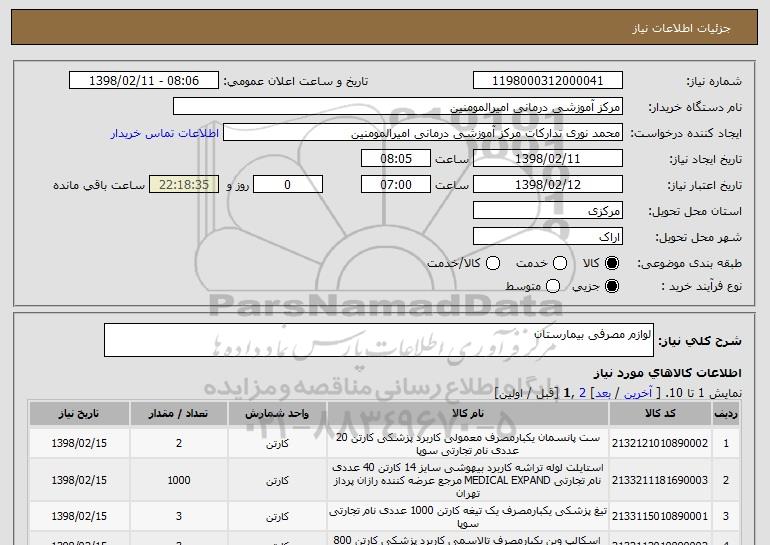The height and width of the screenshot is (545, 770).
Task: Click the row 4 product name اسکالپ وین
Action: coord(468,540)
